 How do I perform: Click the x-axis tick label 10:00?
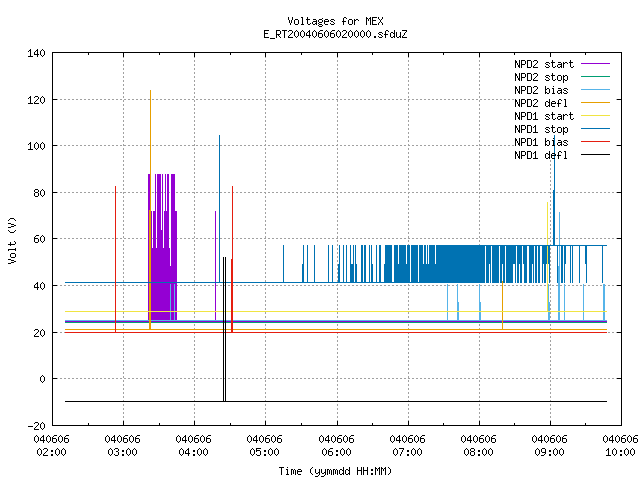(x=620, y=452)
